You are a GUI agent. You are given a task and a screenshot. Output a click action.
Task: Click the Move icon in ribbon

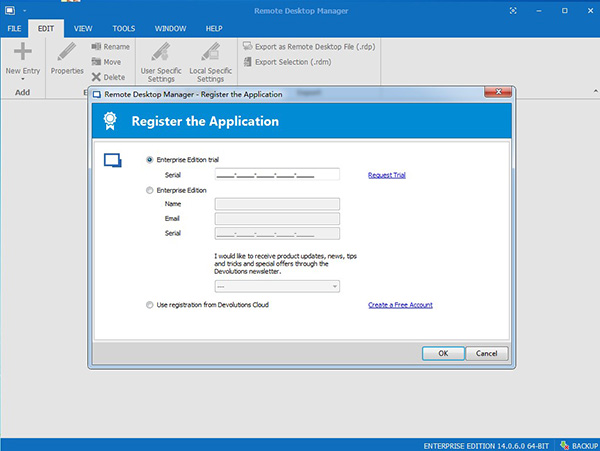tap(96, 62)
